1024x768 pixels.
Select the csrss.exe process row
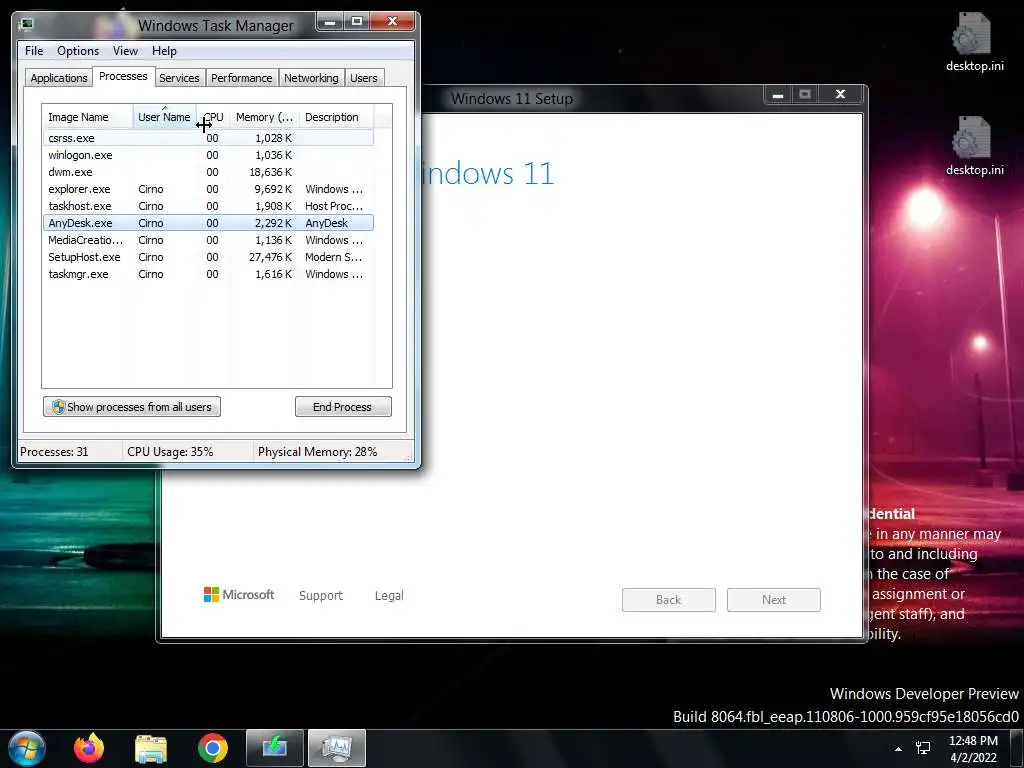pos(208,138)
